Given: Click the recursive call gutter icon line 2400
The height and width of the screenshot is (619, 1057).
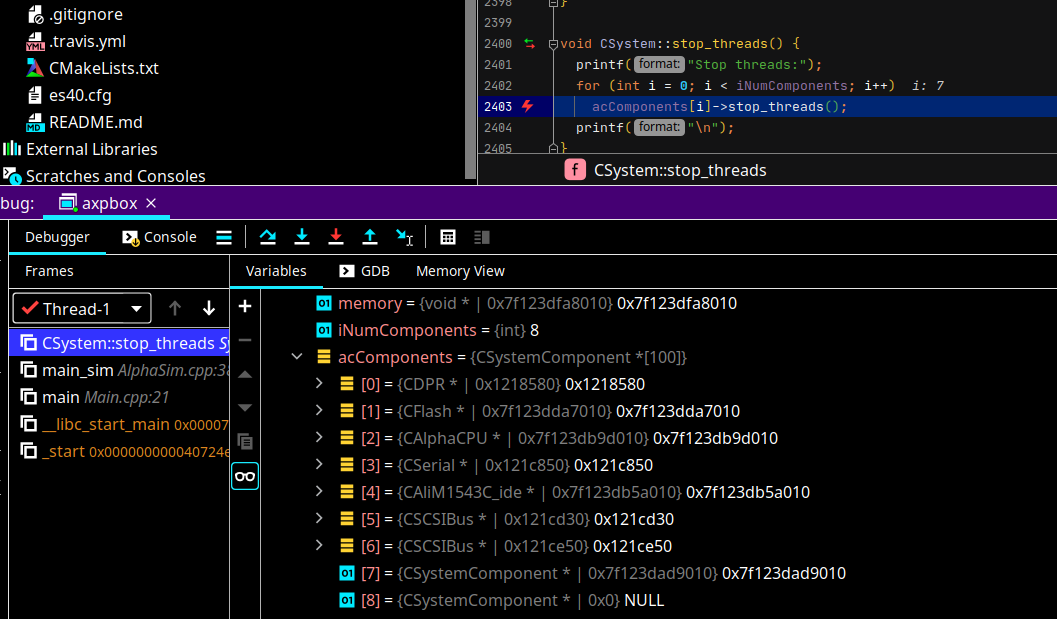Looking at the screenshot, I should (x=529, y=43).
